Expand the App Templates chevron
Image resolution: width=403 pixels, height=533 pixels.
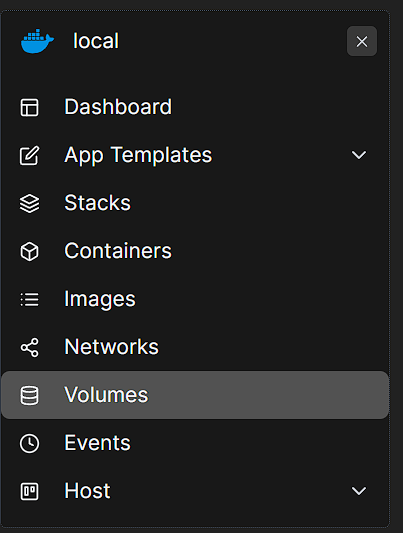(x=359, y=155)
